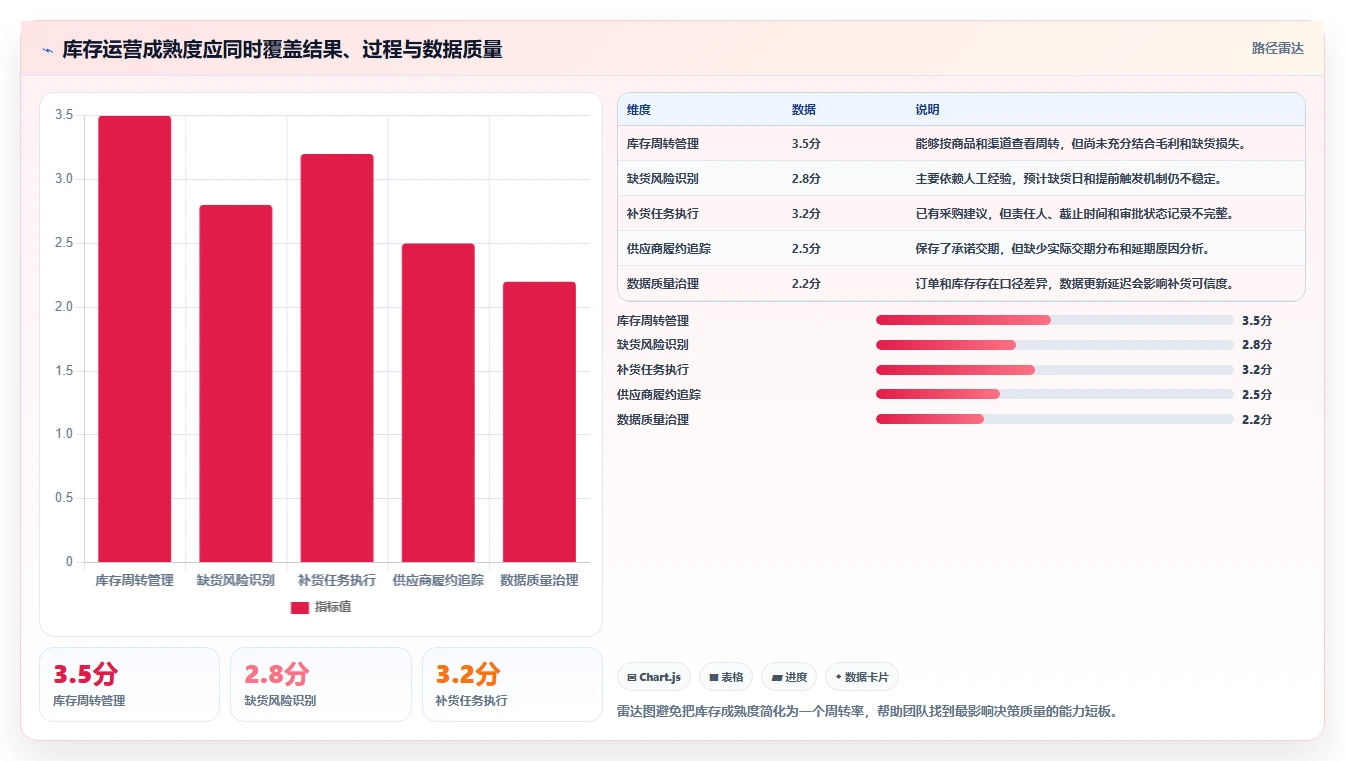Select the 数据质量治理 row name in the table
Screen dimensions: 1345x761
coord(663,284)
